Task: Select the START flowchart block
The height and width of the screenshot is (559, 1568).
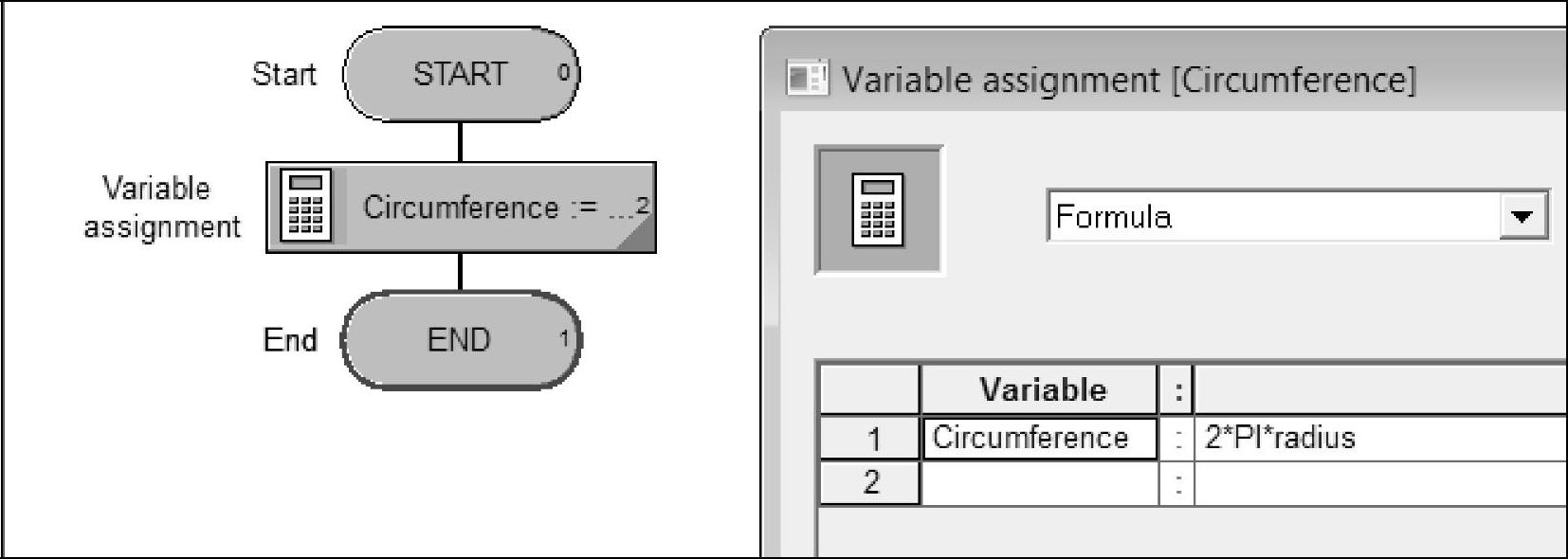Action: pos(461,74)
